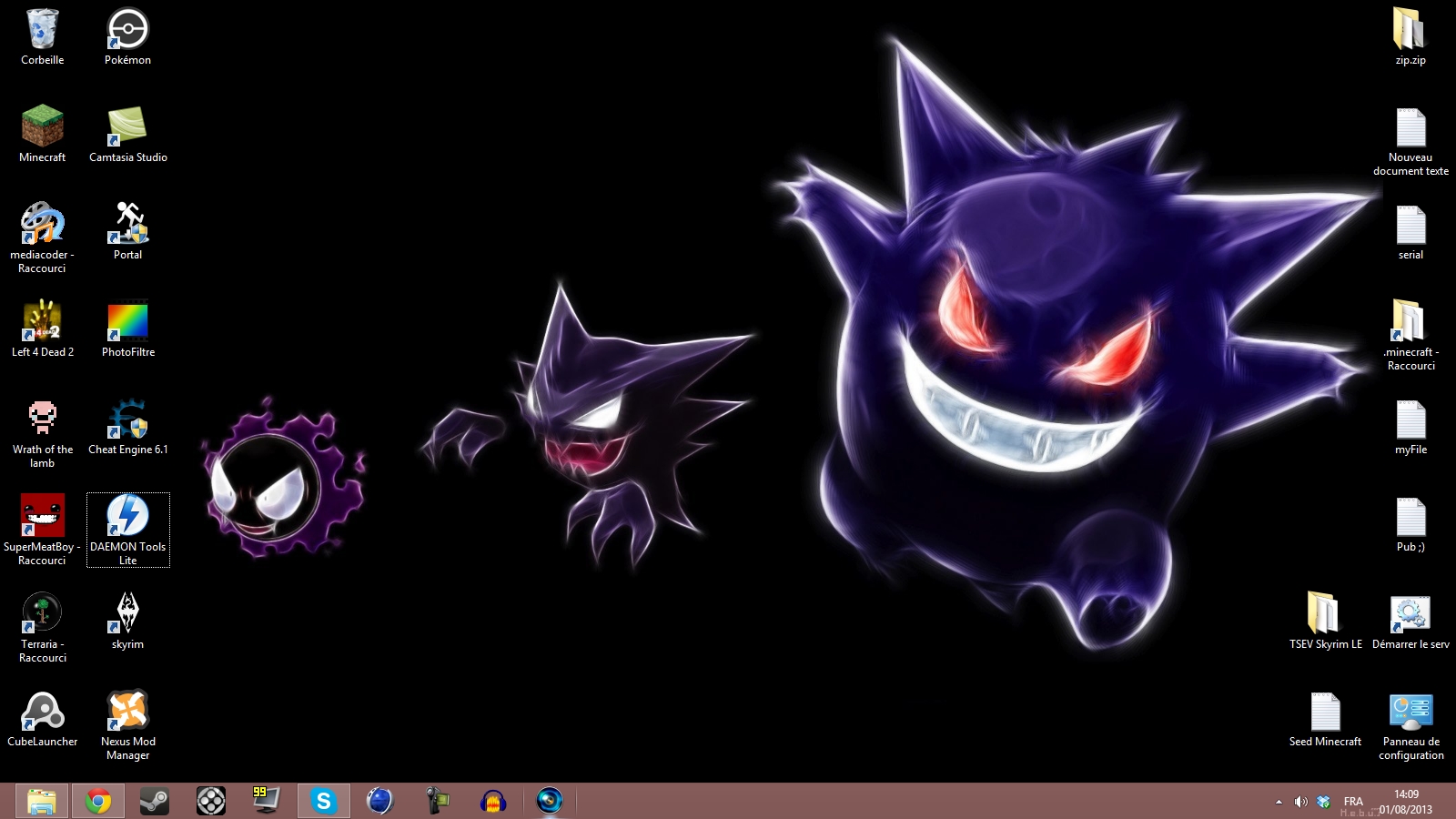The height and width of the screenshot is (819, 1456).
Task: Select the Pokémon desktop shortcut
Action: pos(127,37)
